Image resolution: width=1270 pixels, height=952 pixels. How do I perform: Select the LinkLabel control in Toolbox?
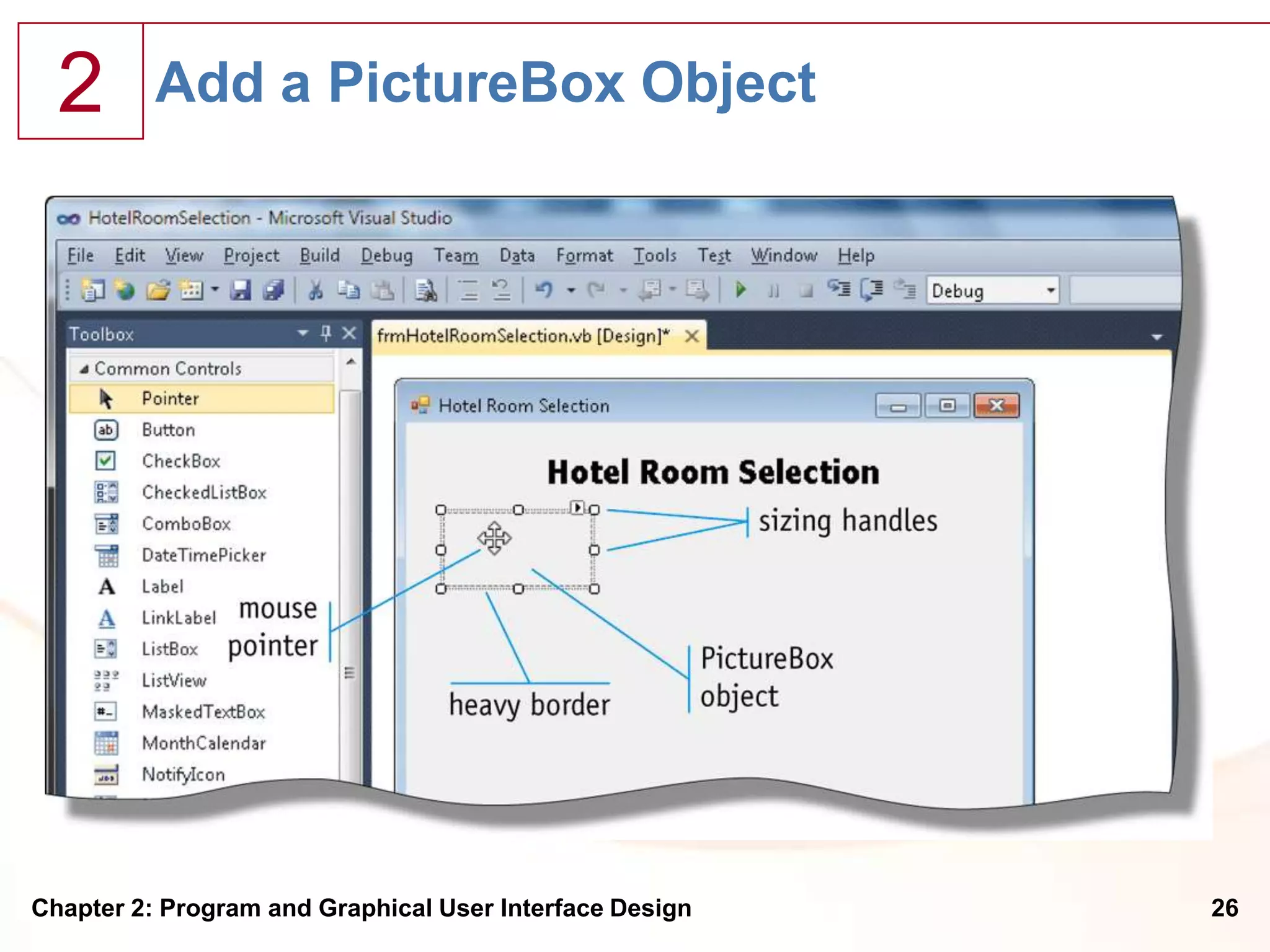click(202, 618)
